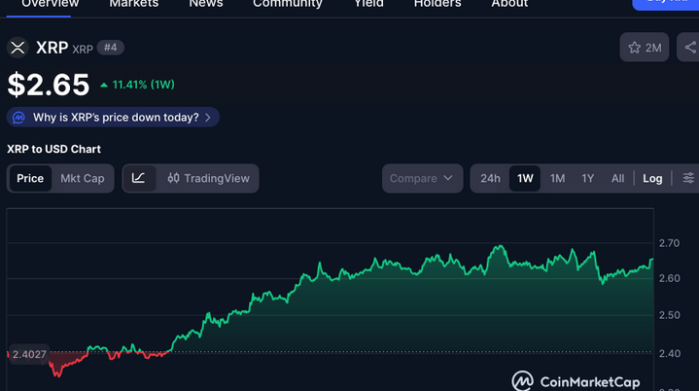Select the 1M time range
Viewport: 699px width, 391px height.
557,178
